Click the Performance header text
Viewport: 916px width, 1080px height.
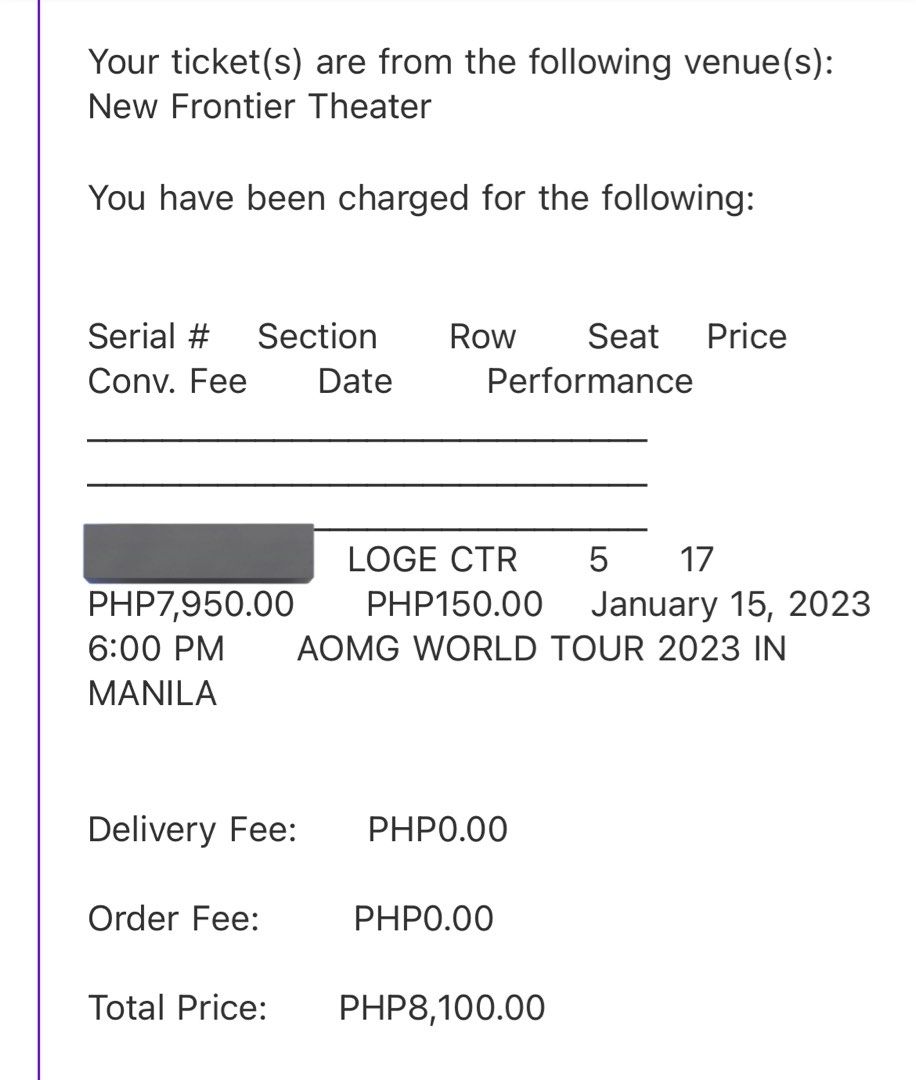tap(590, 382)
